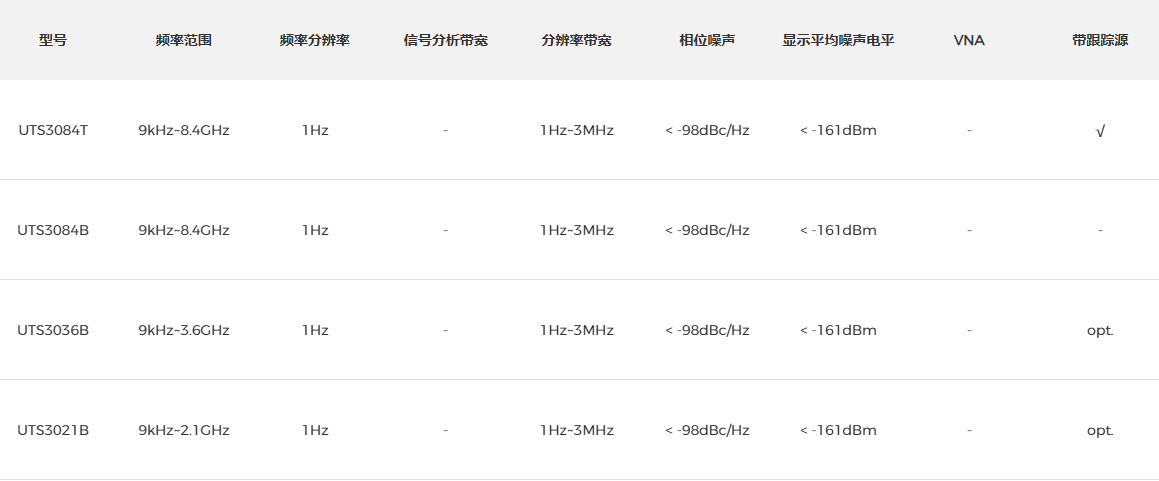Click UTS3084T's < -98dBc/Hz phase noise
Viewport: 1159px width, 481px height.
coord(707,130)
